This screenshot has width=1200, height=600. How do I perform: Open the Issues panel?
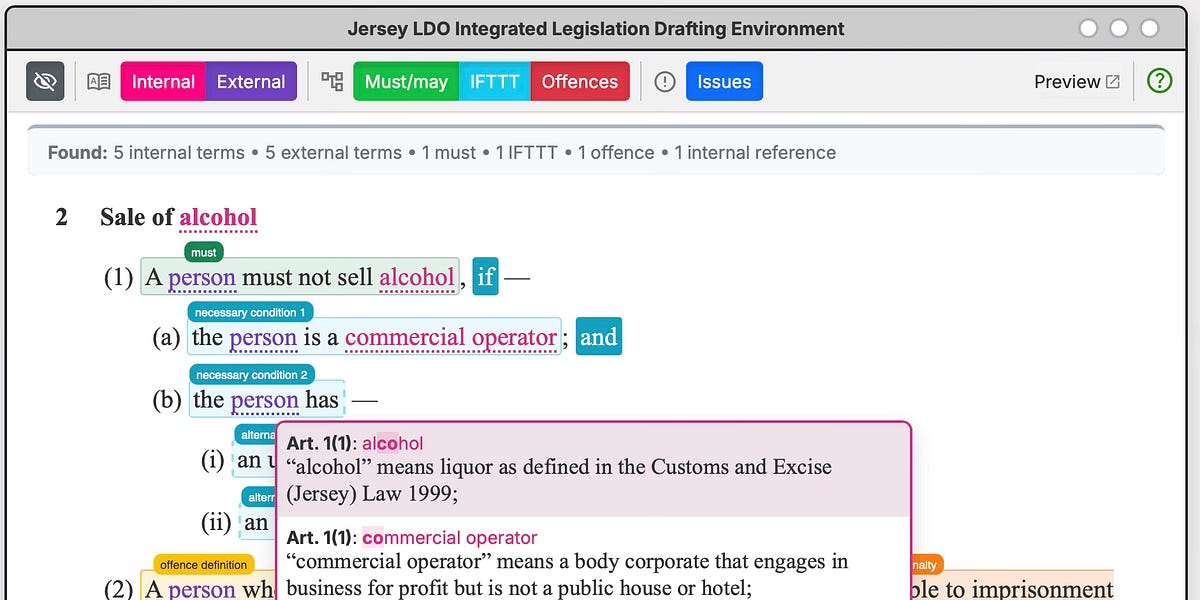[724, 81]
